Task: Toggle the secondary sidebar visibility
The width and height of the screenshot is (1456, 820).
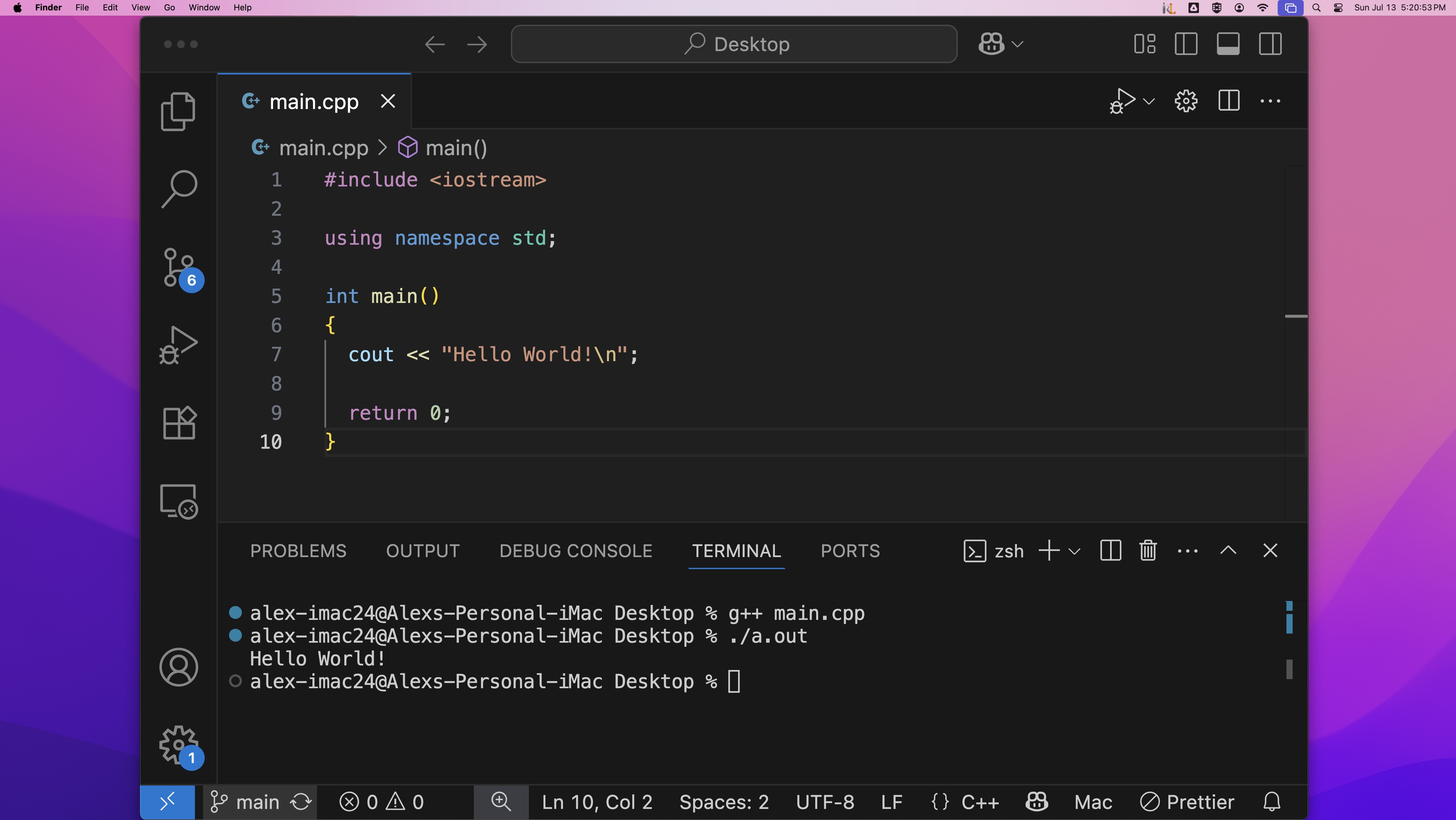Action: point(1270,44)
